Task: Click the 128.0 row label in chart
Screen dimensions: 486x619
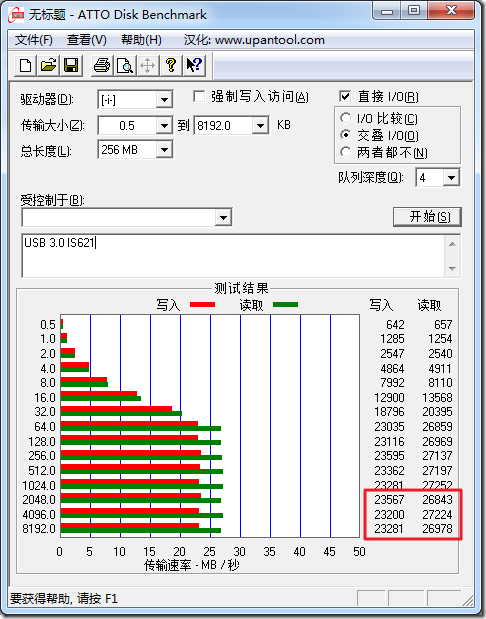Action: (x=42, y=441)
